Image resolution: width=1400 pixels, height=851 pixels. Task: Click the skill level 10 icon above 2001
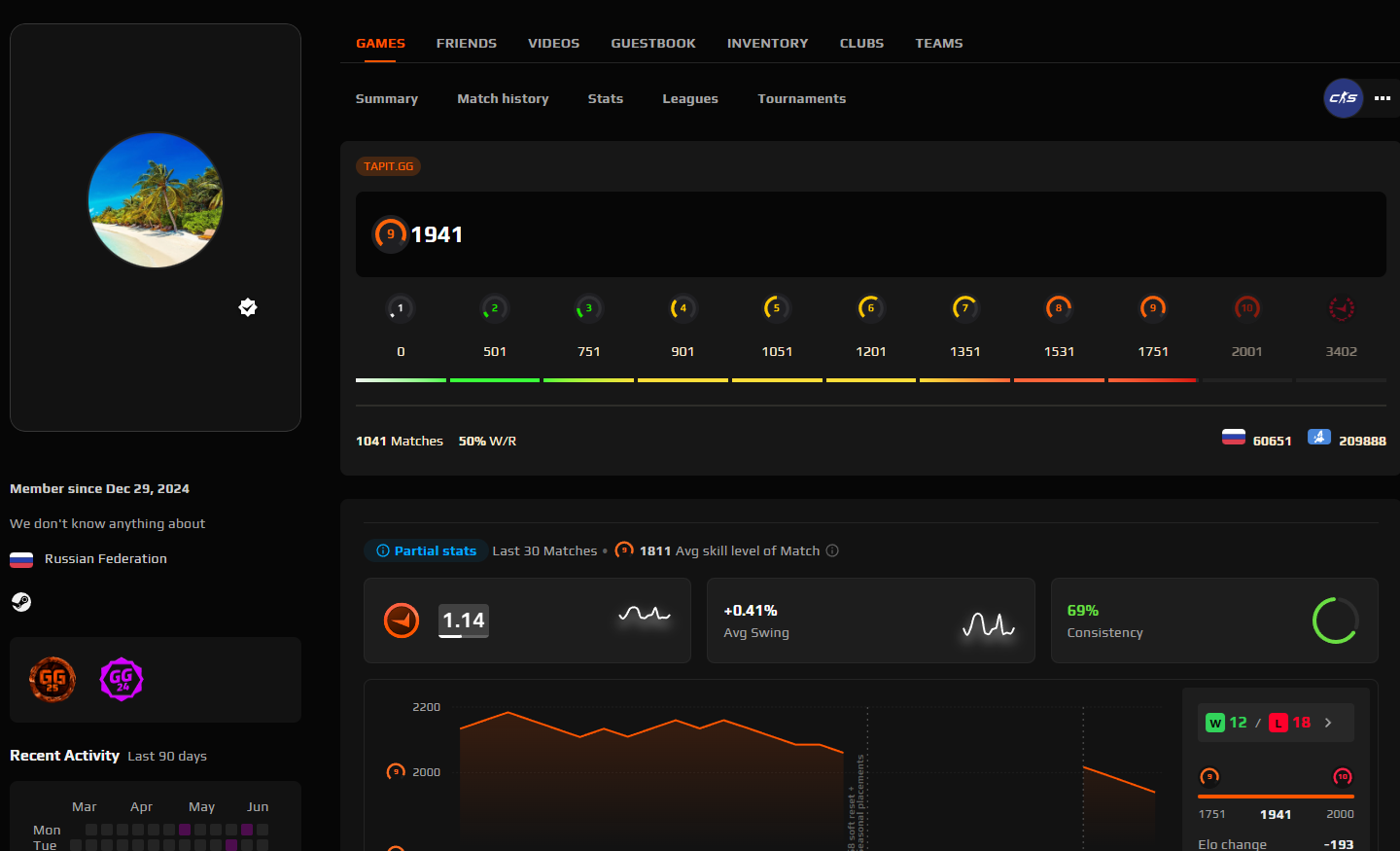[x=1247, y=308]
